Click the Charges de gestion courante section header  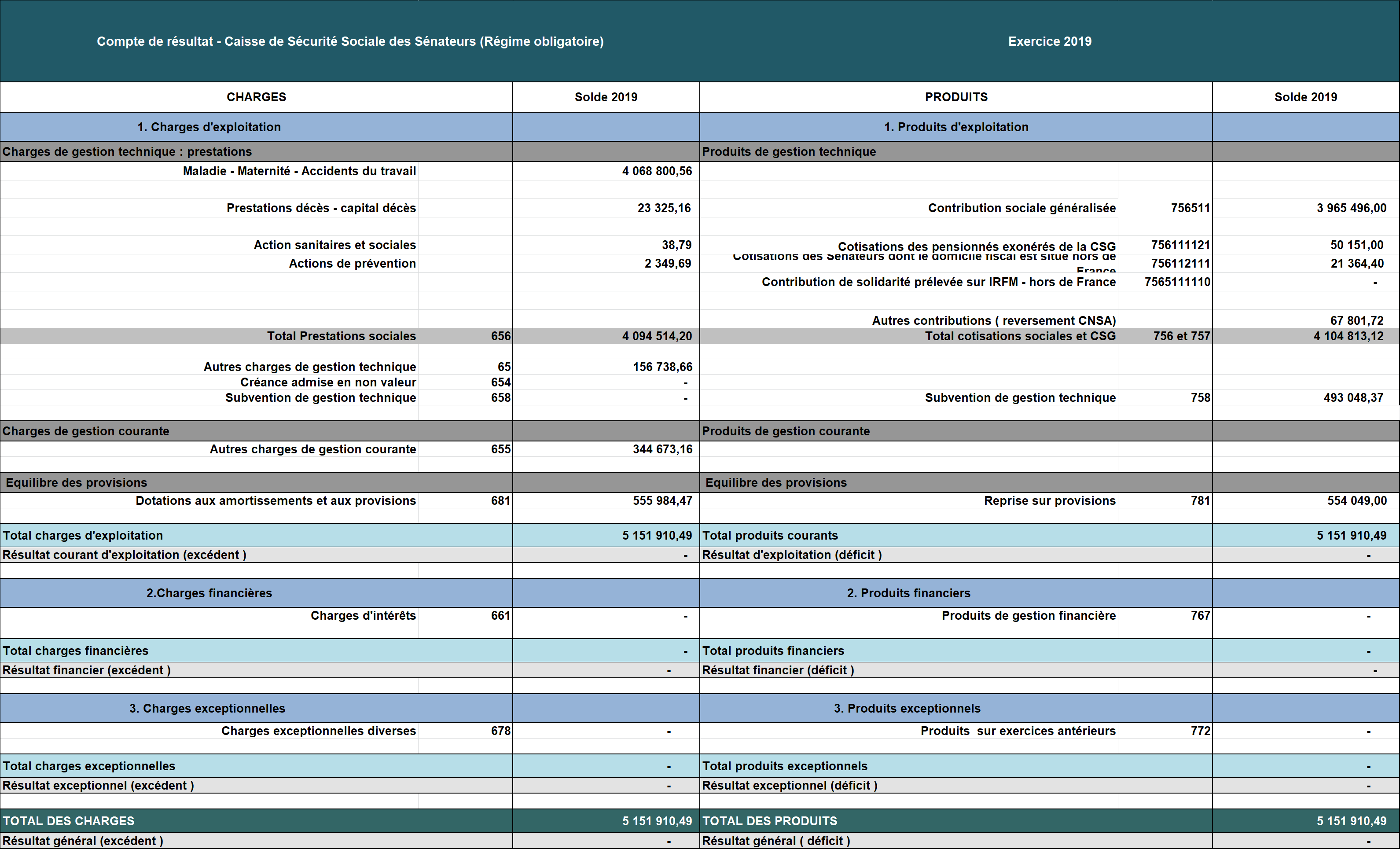[x=86, y=431]
